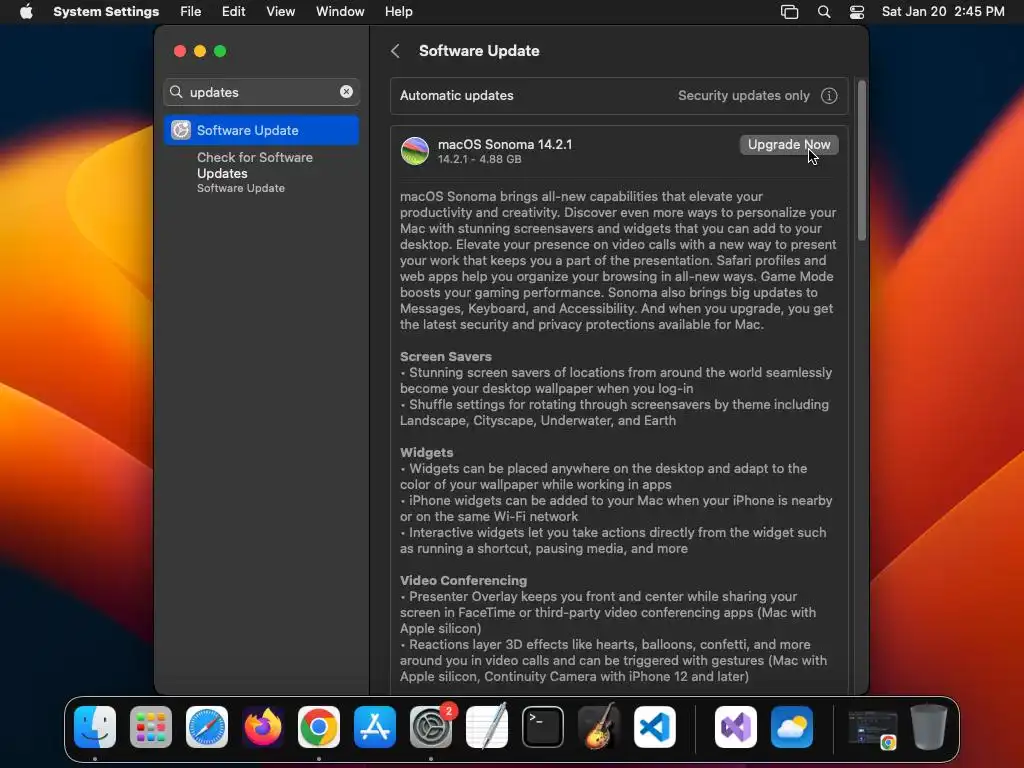The image size is (1024, 768).
Task: Click the Automatic updates row
Action: pyautogui.click(x=618, y=96)
